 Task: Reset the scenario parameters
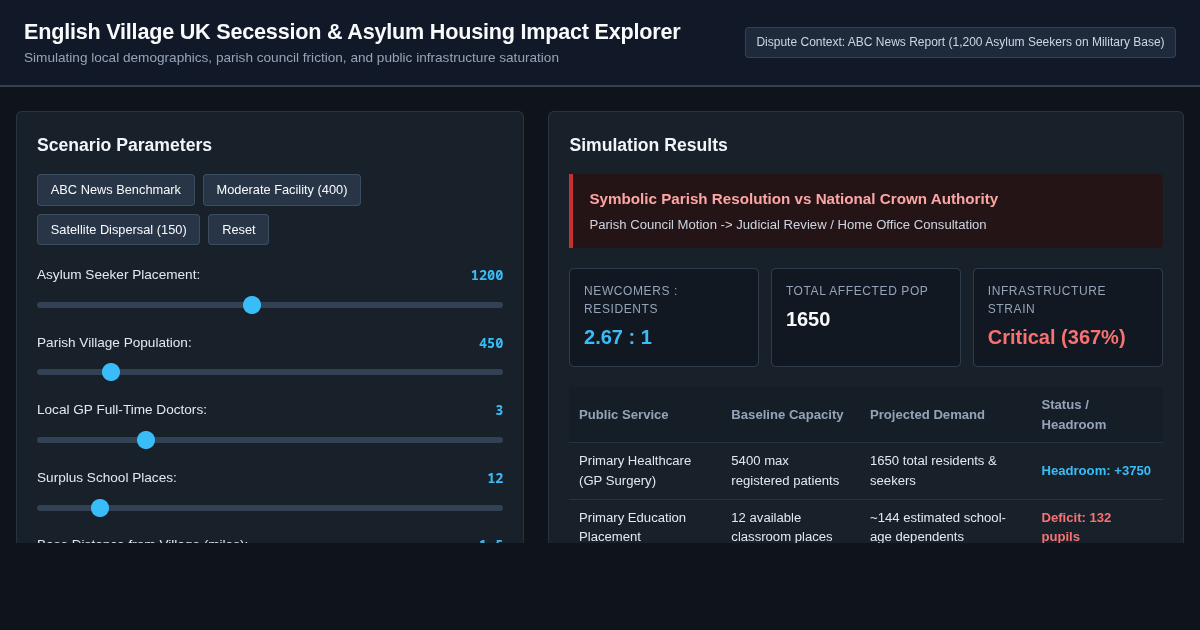(x=238, y=229)
